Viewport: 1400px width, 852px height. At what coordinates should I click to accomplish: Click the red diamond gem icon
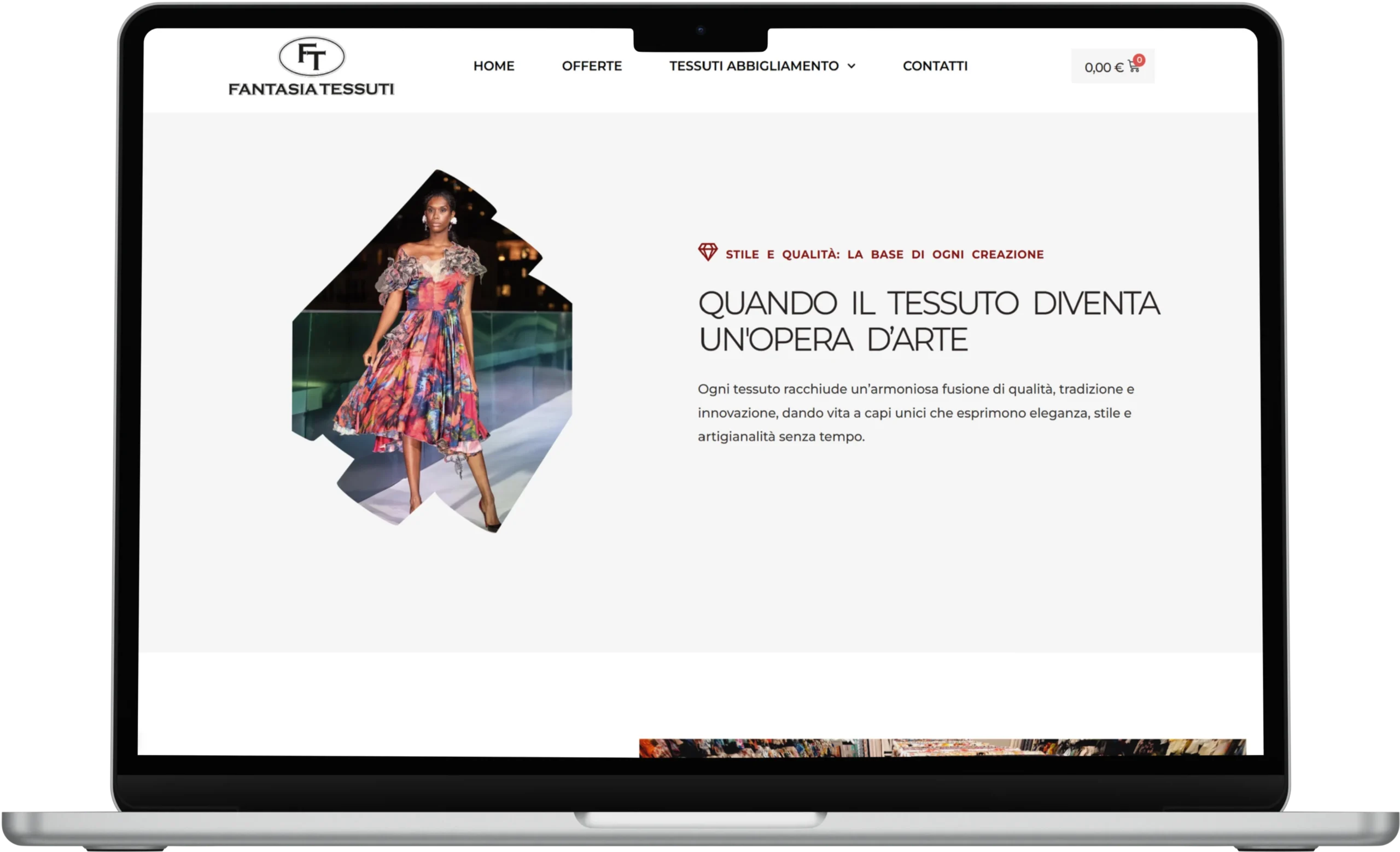708,252
